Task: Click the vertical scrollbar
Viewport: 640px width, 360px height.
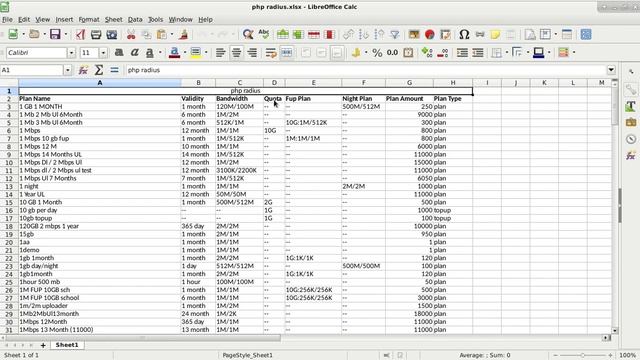Action: point(615,207)
